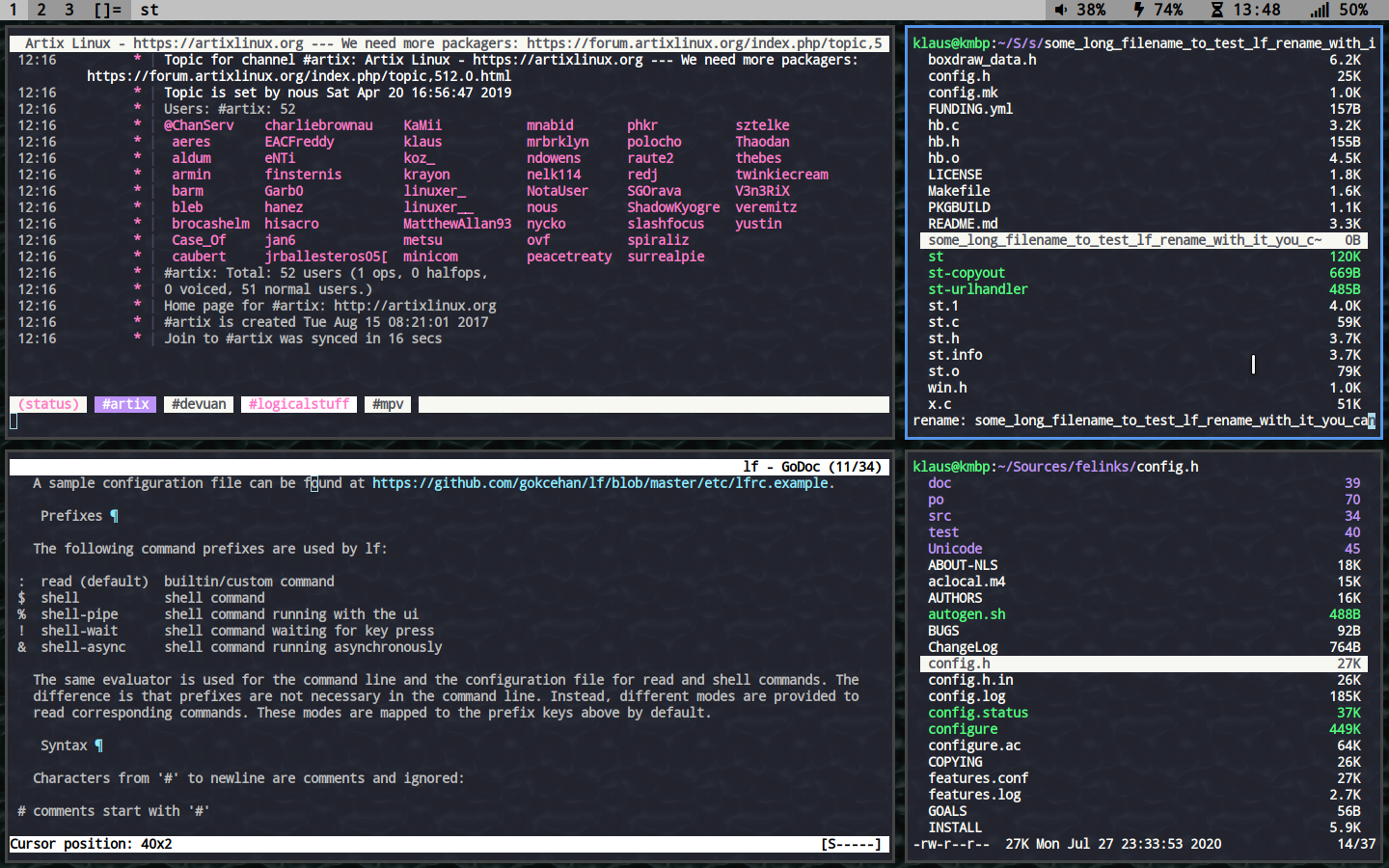This screenshot has width=1389, height=868.
Task: Toggle workspace tag 2 in the top bar
Action: 41,10
